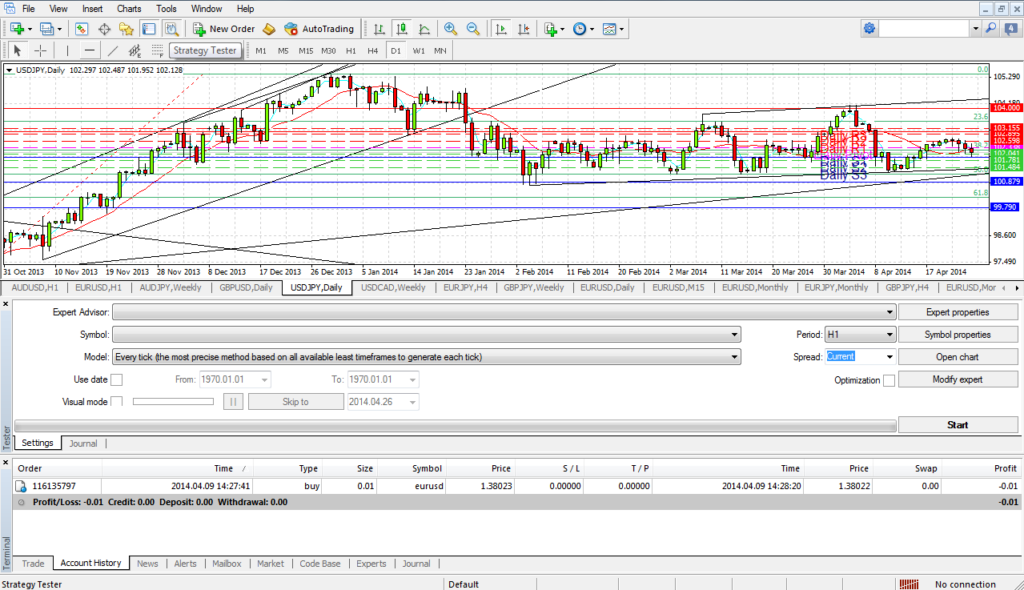1024x590 pixels.
Task: Click the Skip to button
Action: coord(295,402)
